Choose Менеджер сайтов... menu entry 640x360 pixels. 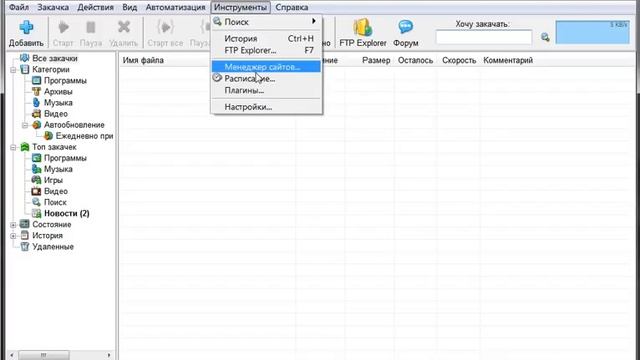point(266,67)
